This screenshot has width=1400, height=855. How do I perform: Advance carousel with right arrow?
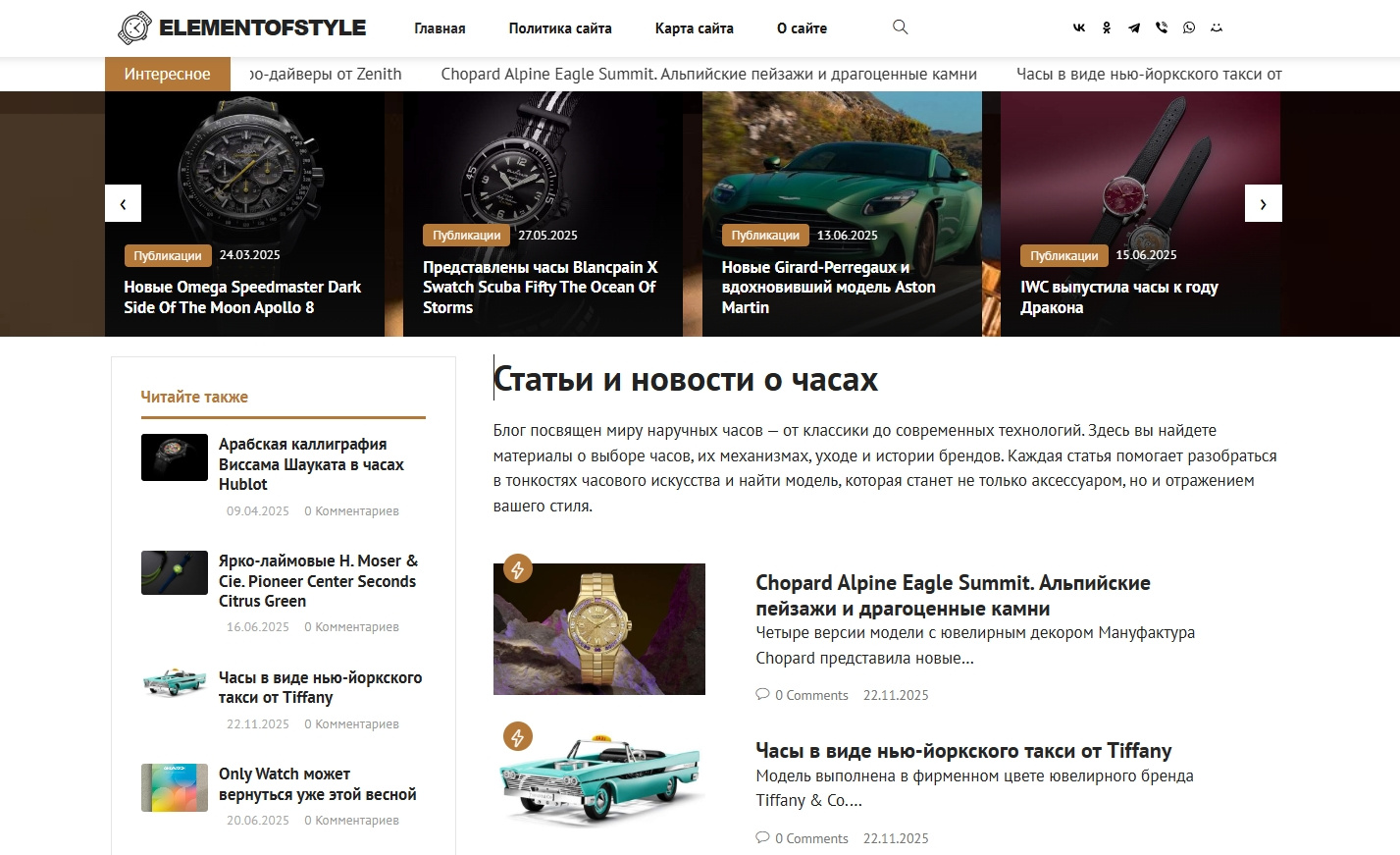coord(1264,203)
